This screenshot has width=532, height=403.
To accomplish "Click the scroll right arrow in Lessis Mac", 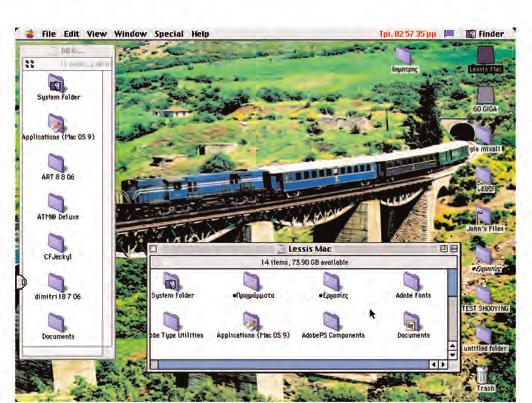I will 443,365.
